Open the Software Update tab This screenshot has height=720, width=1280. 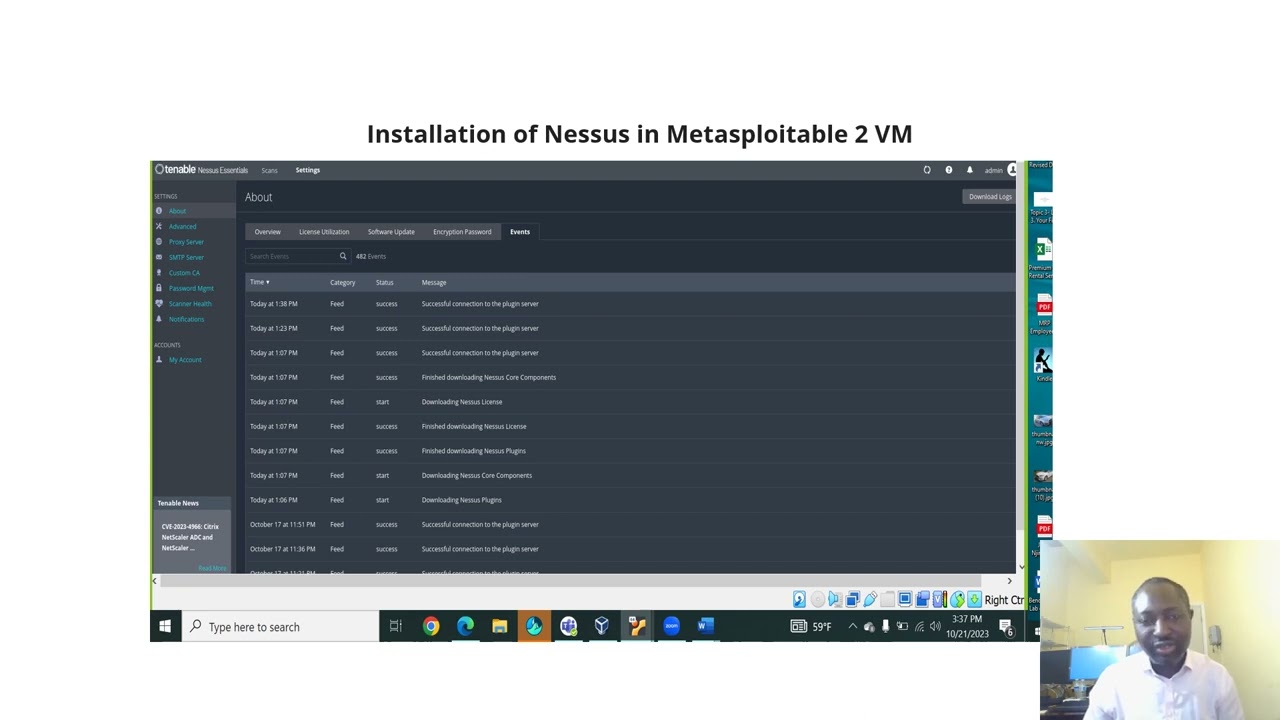click(x=391, y=232)
